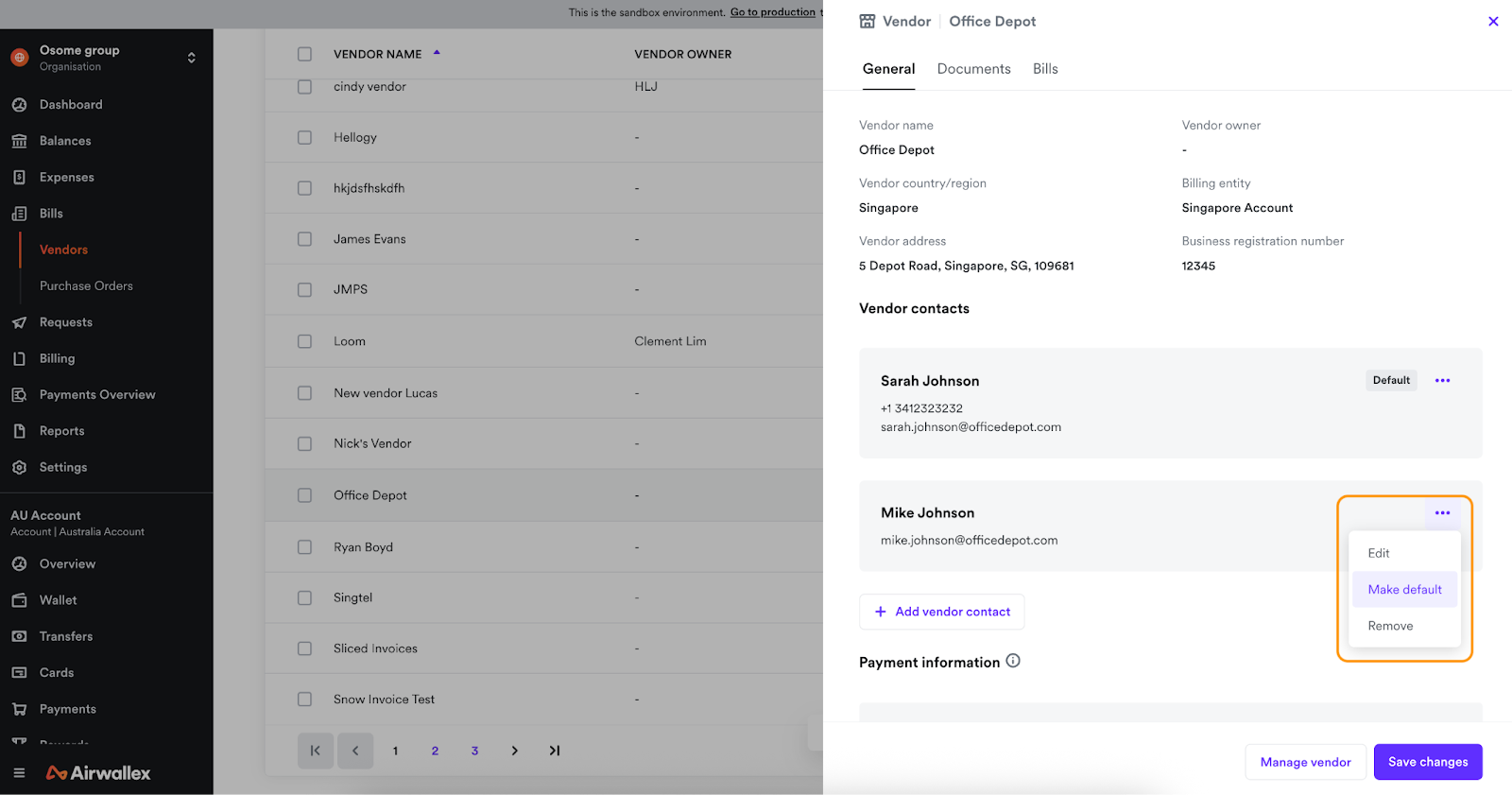Check the Hellogy row checkbox
Viewport: 1512px width, 795px height.
pos(304,138)
